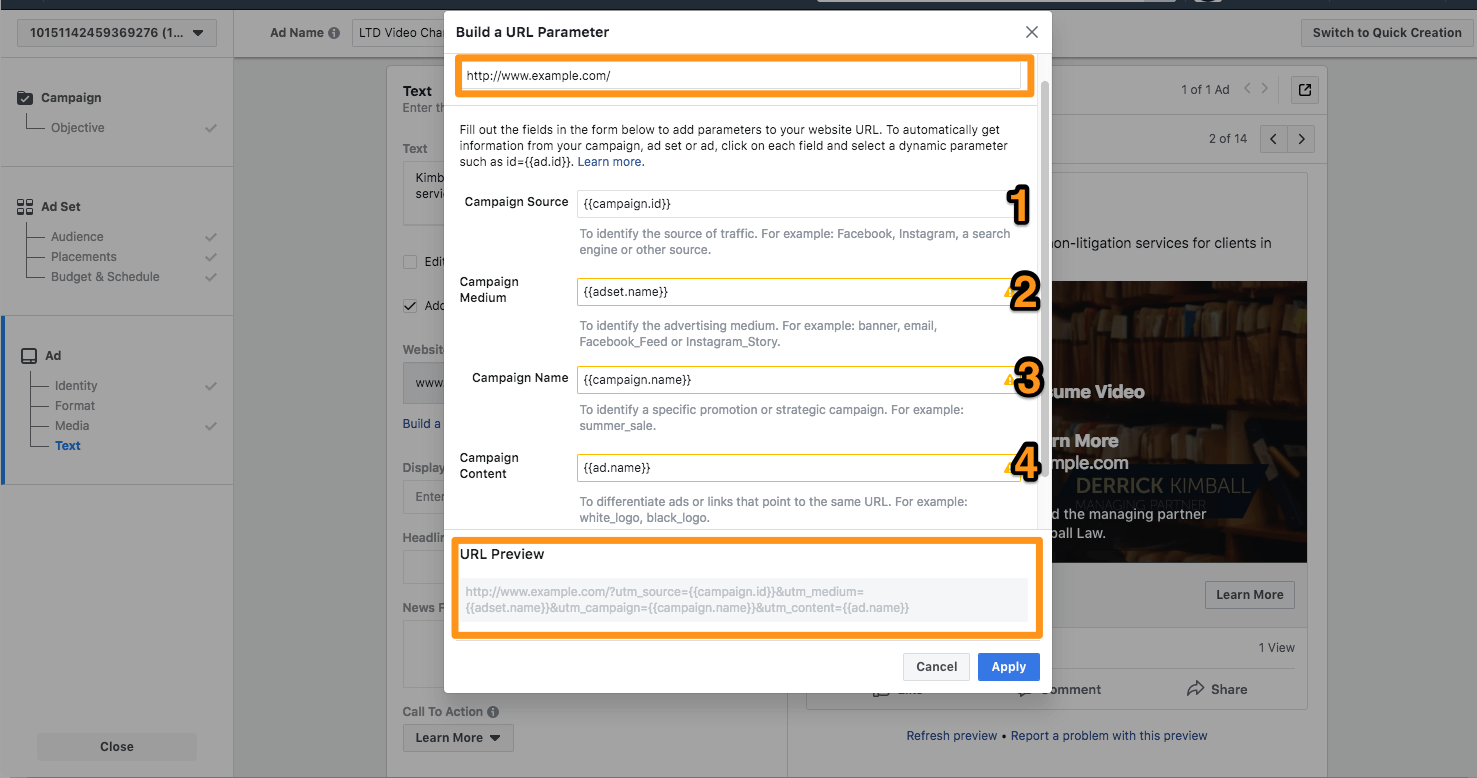Go to next placement preview of 14
1477x778 pixels.
1301,139
